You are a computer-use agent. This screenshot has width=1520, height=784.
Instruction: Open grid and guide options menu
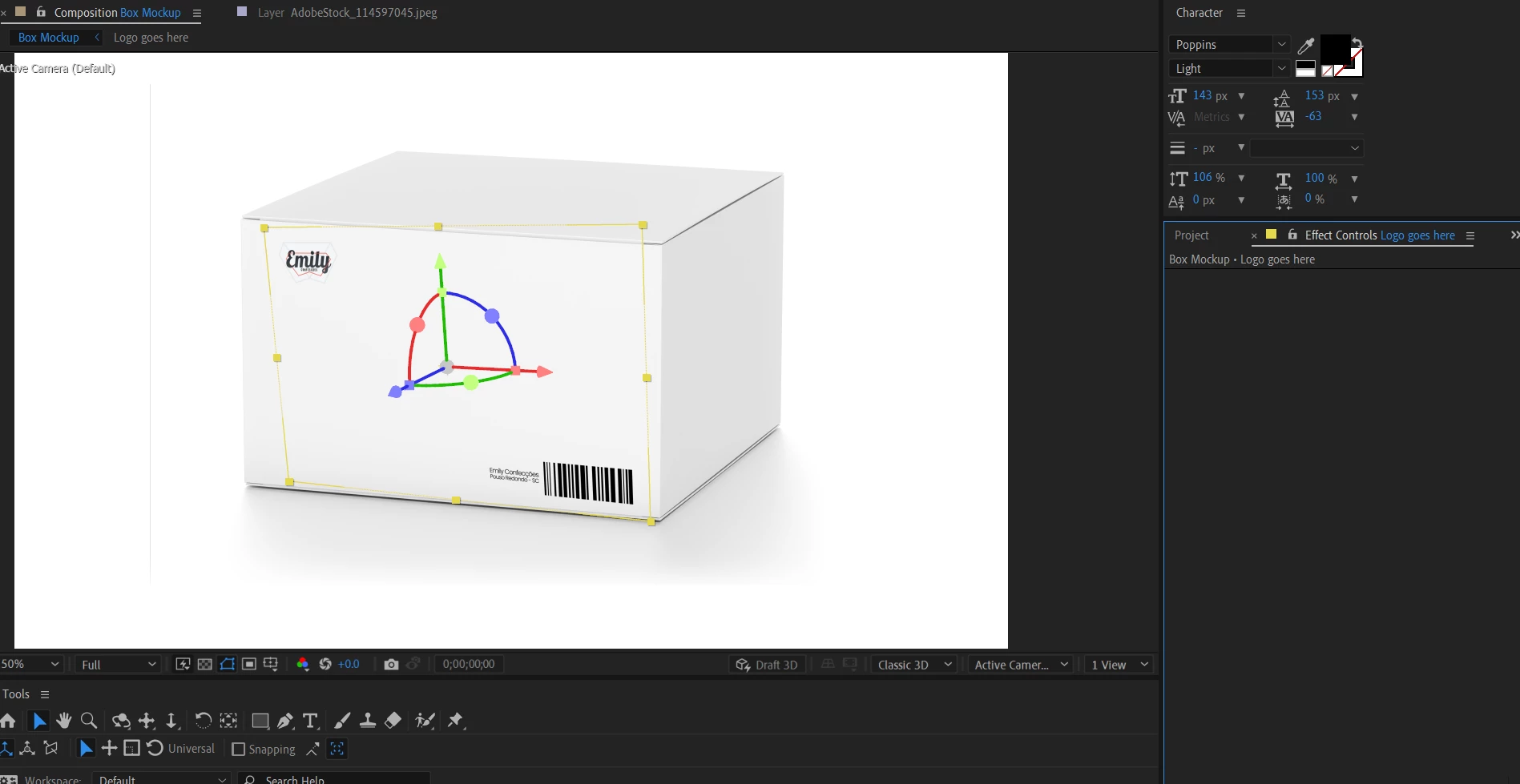point(271,665)
